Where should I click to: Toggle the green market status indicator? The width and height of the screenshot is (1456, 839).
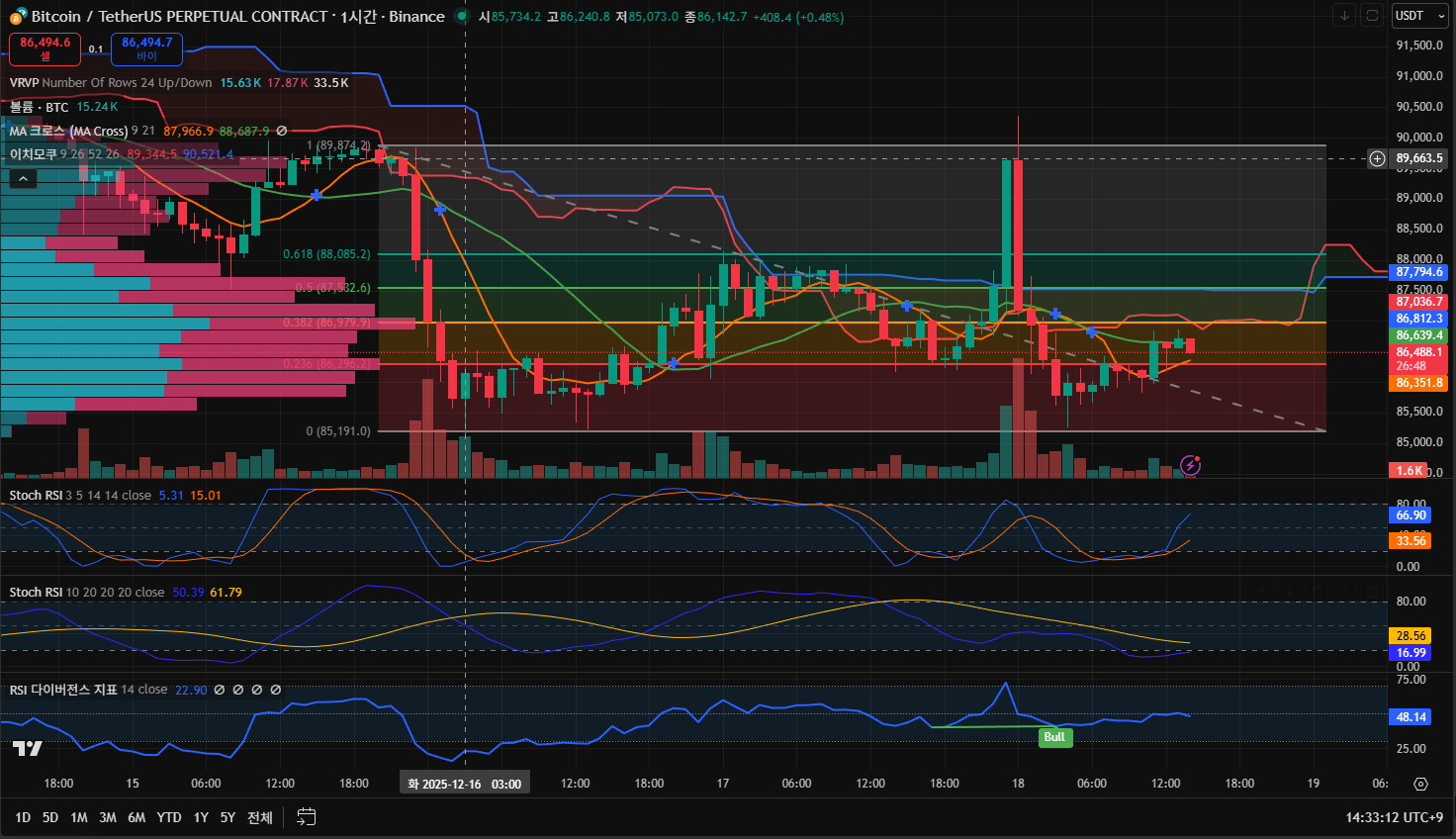(x=461, y=17)
